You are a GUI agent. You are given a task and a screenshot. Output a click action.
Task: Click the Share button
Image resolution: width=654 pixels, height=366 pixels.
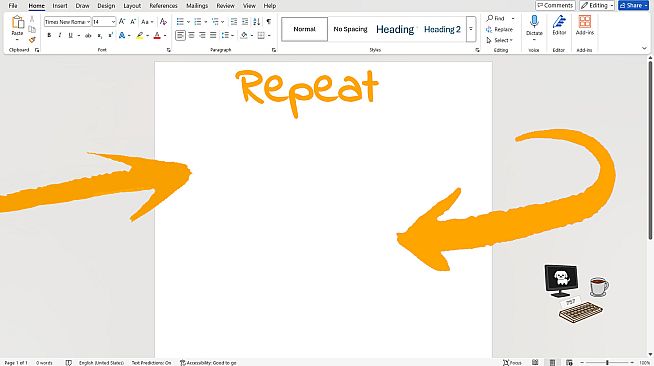[634, 5]
